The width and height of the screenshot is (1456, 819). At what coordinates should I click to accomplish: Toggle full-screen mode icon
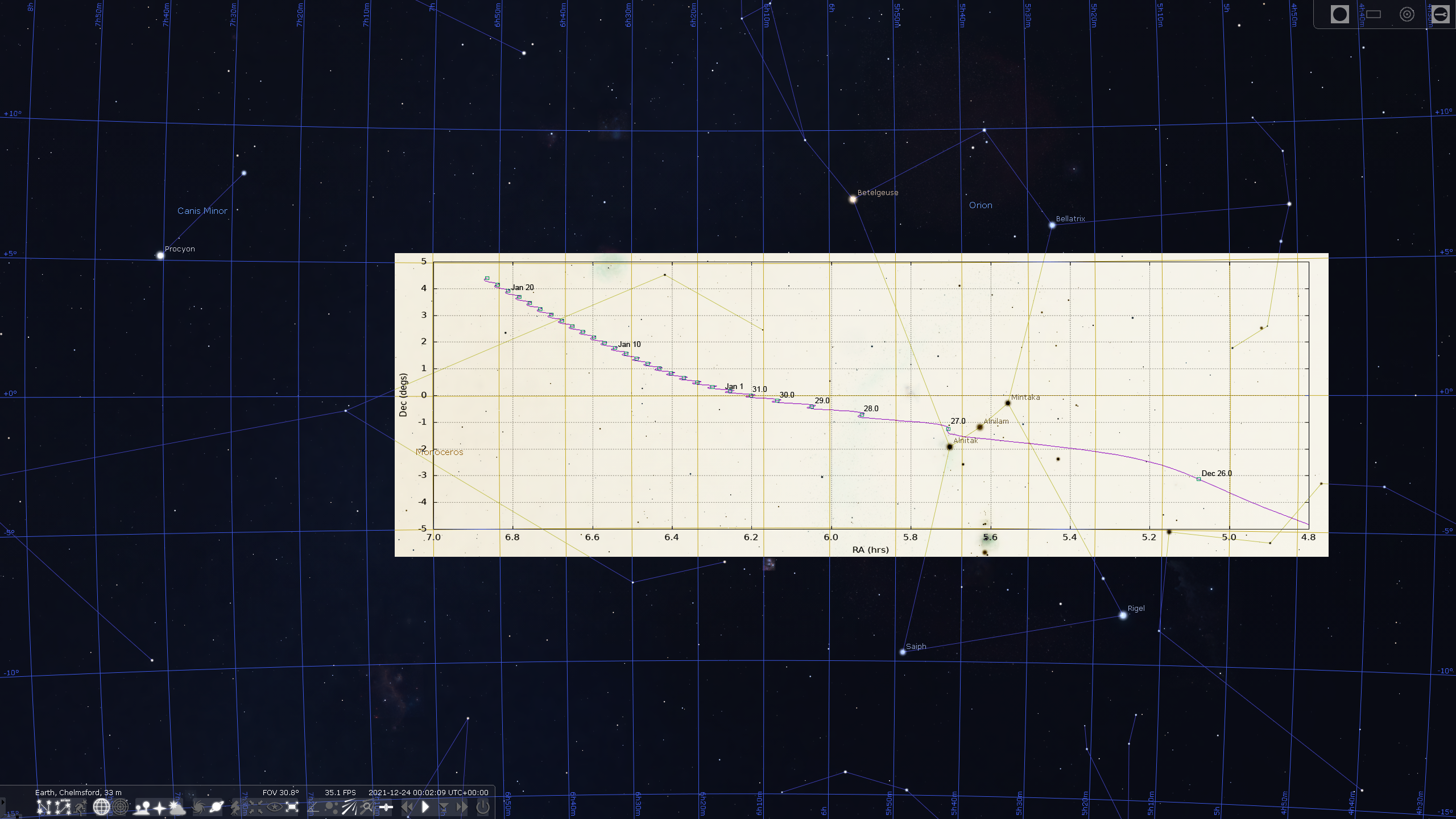[x=292, y=807]
